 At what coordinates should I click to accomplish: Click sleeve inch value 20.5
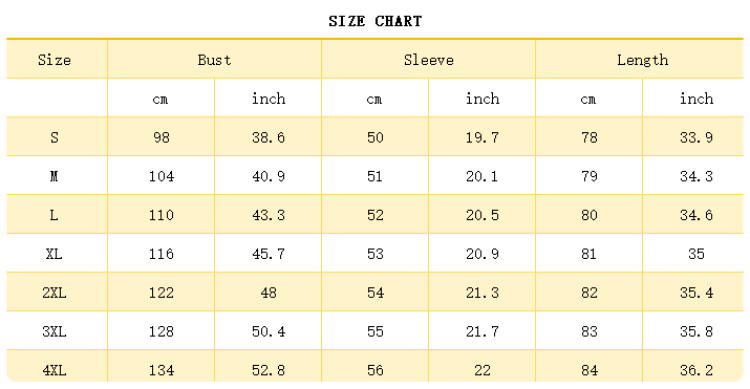tap(482, 215)
